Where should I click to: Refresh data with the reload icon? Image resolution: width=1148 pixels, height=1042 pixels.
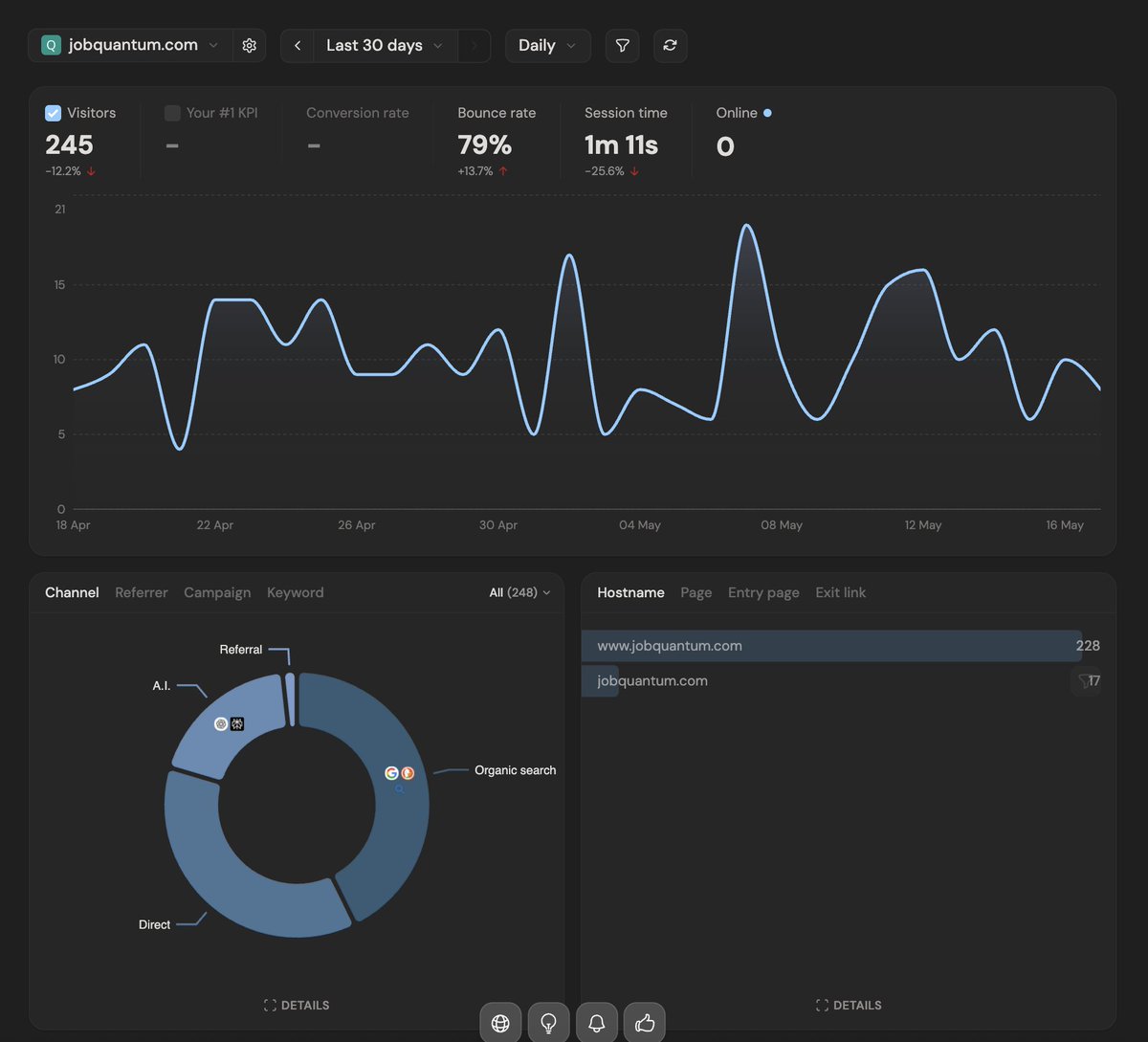670,45
